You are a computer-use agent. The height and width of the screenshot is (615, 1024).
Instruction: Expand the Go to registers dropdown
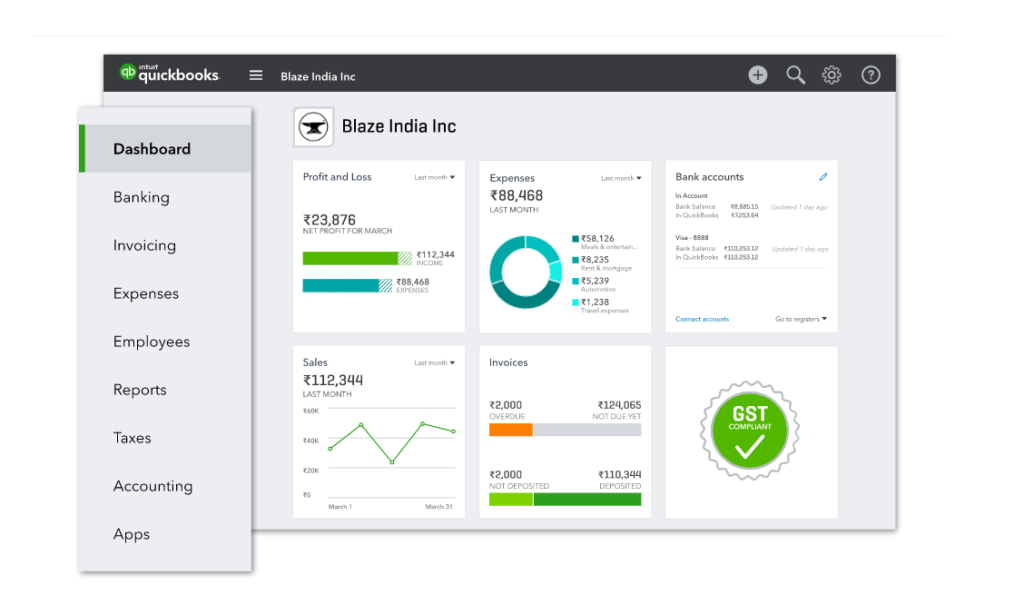click(x=801, y=319)
